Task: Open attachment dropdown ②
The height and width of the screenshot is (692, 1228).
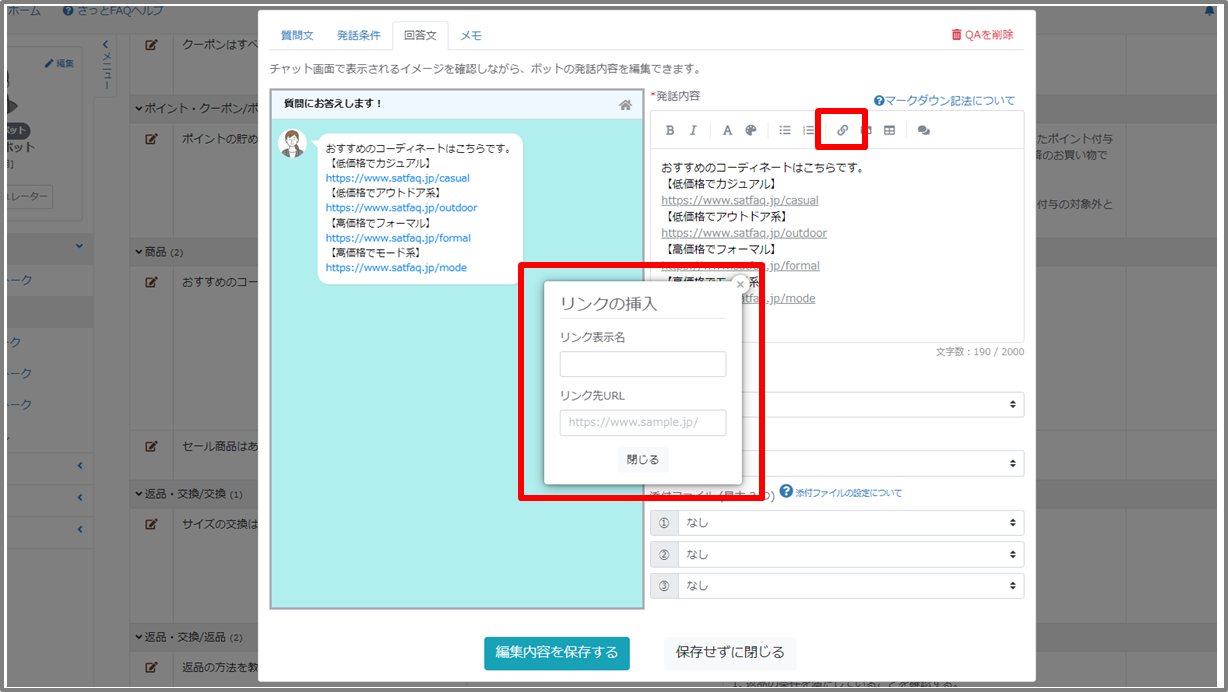Action: tap(850, 554)
